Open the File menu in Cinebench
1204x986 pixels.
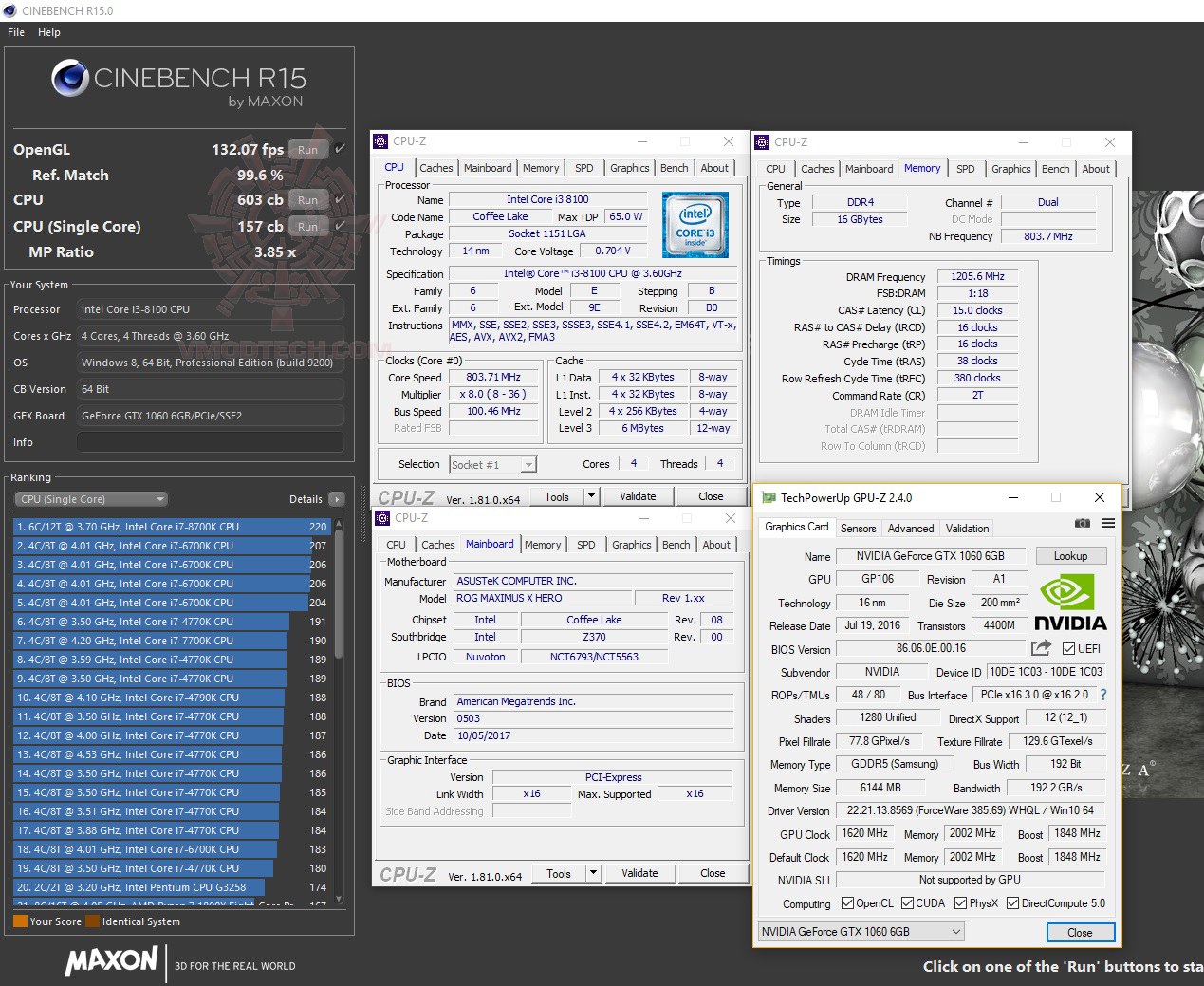coord(16,32)
